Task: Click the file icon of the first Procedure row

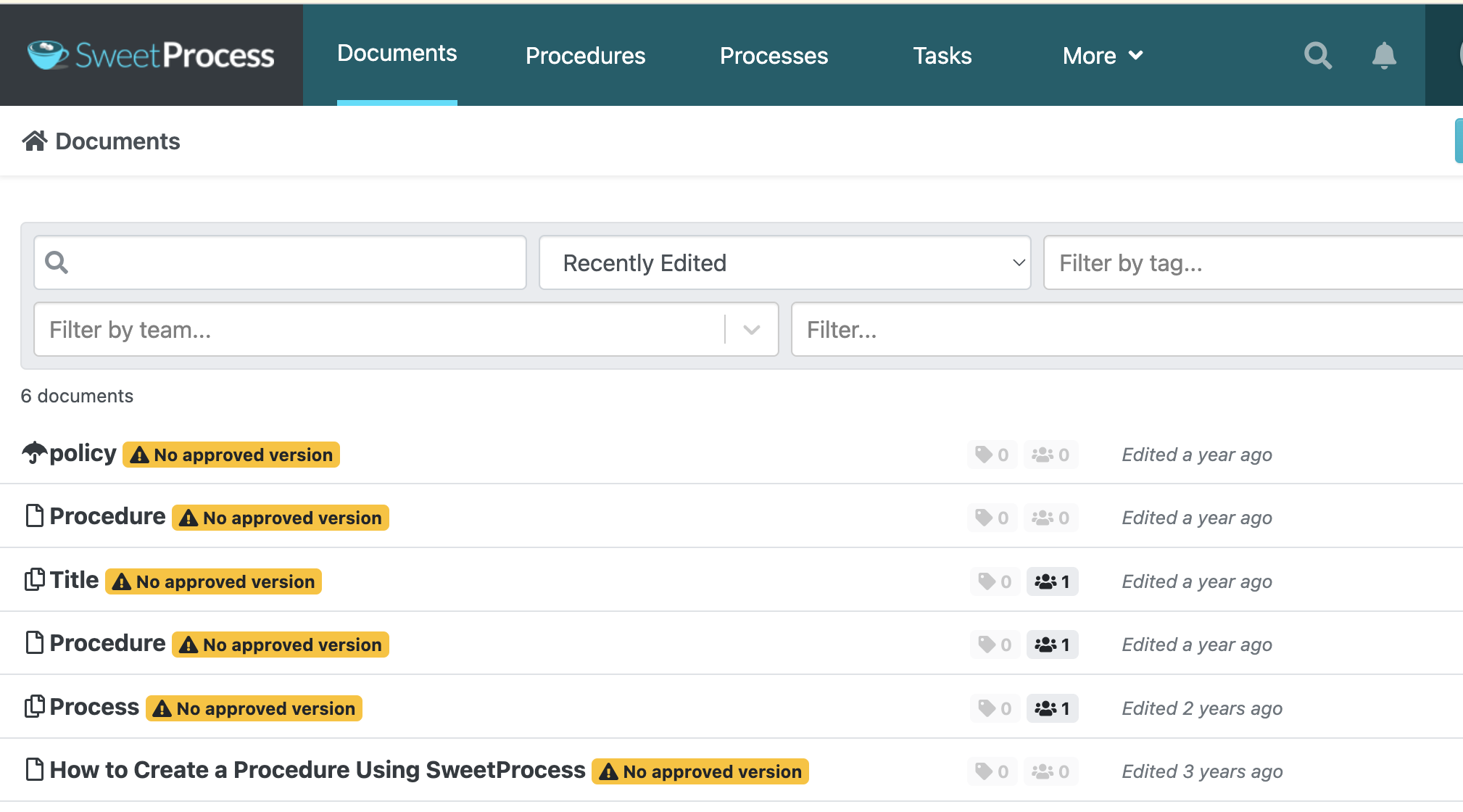Action: 34,516
